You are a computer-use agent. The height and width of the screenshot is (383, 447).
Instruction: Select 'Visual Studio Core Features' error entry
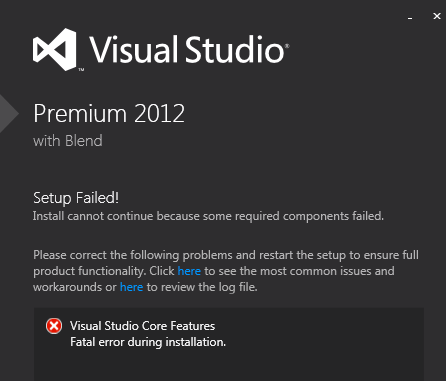[142, 326]
